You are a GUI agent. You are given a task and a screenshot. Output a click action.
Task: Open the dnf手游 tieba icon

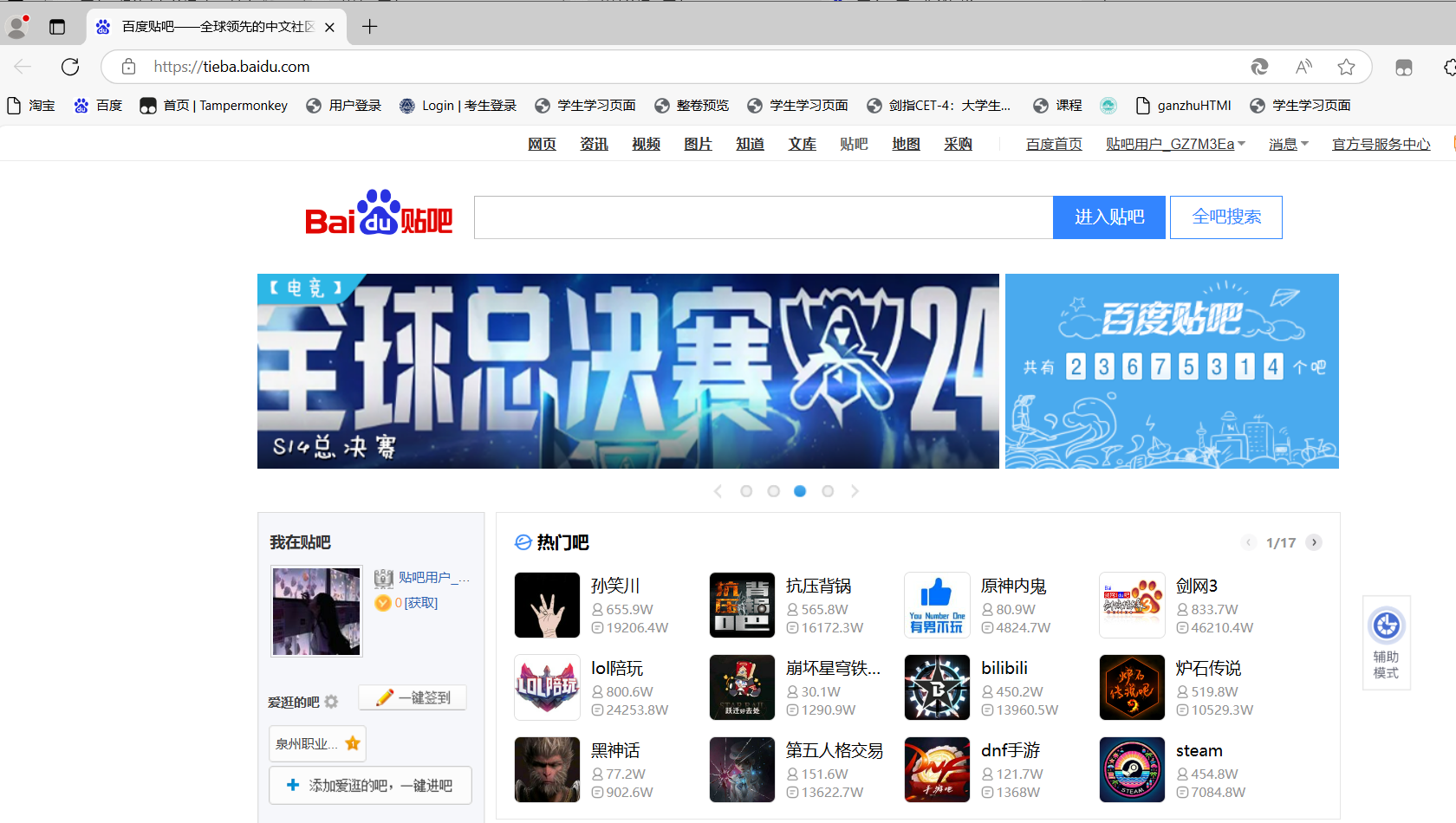click(937, 769)
